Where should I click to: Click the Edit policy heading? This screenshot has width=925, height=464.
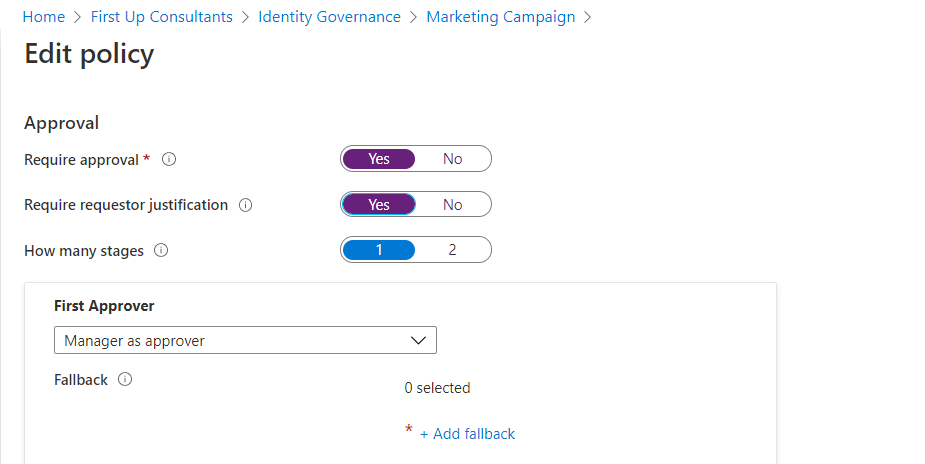[89, 53]
